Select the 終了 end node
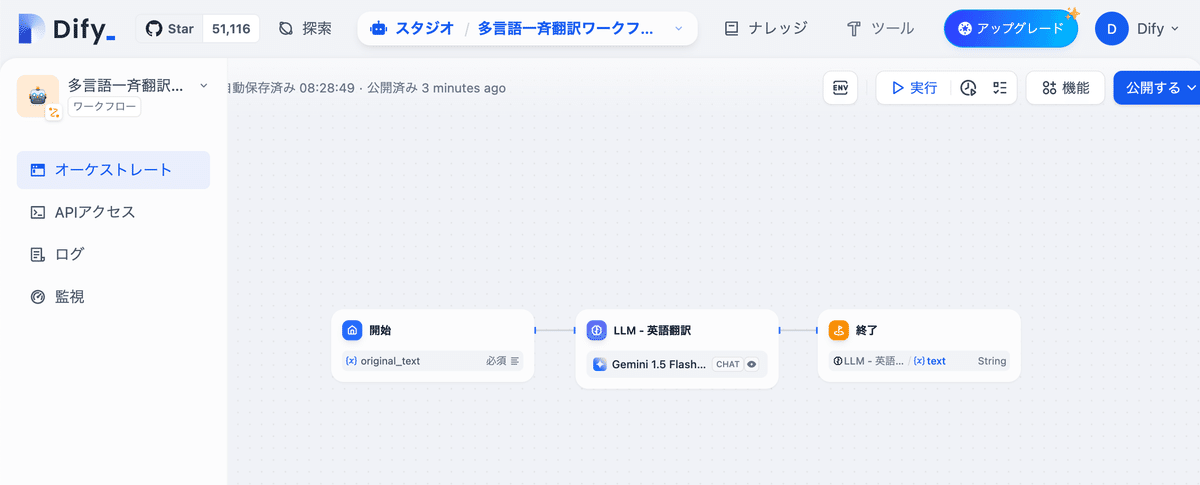Viewport: 1200px width, 485px height. [x=920, y=345]
